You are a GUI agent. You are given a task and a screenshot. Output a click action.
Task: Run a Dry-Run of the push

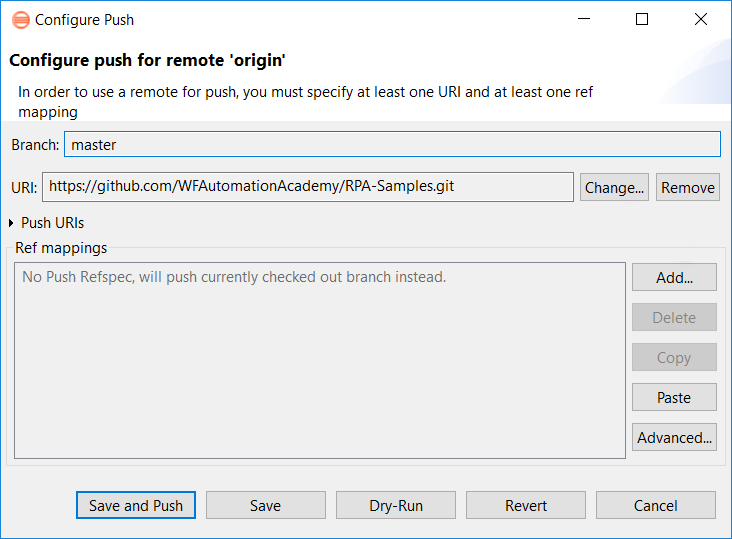[396, 505]
